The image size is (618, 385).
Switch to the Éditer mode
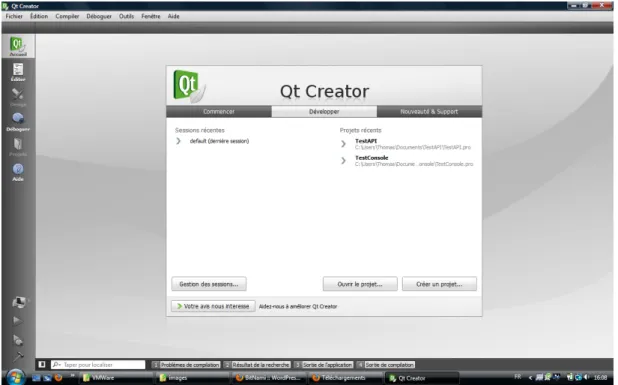[x=18, y=72]
